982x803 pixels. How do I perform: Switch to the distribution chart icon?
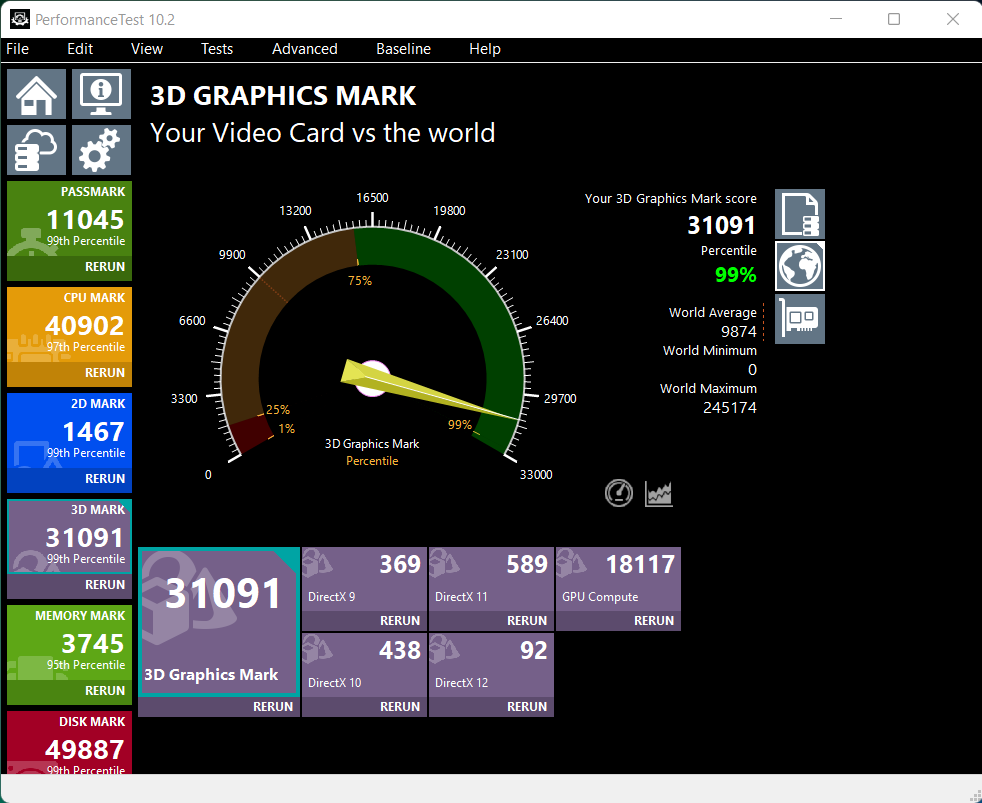(659, 492)
